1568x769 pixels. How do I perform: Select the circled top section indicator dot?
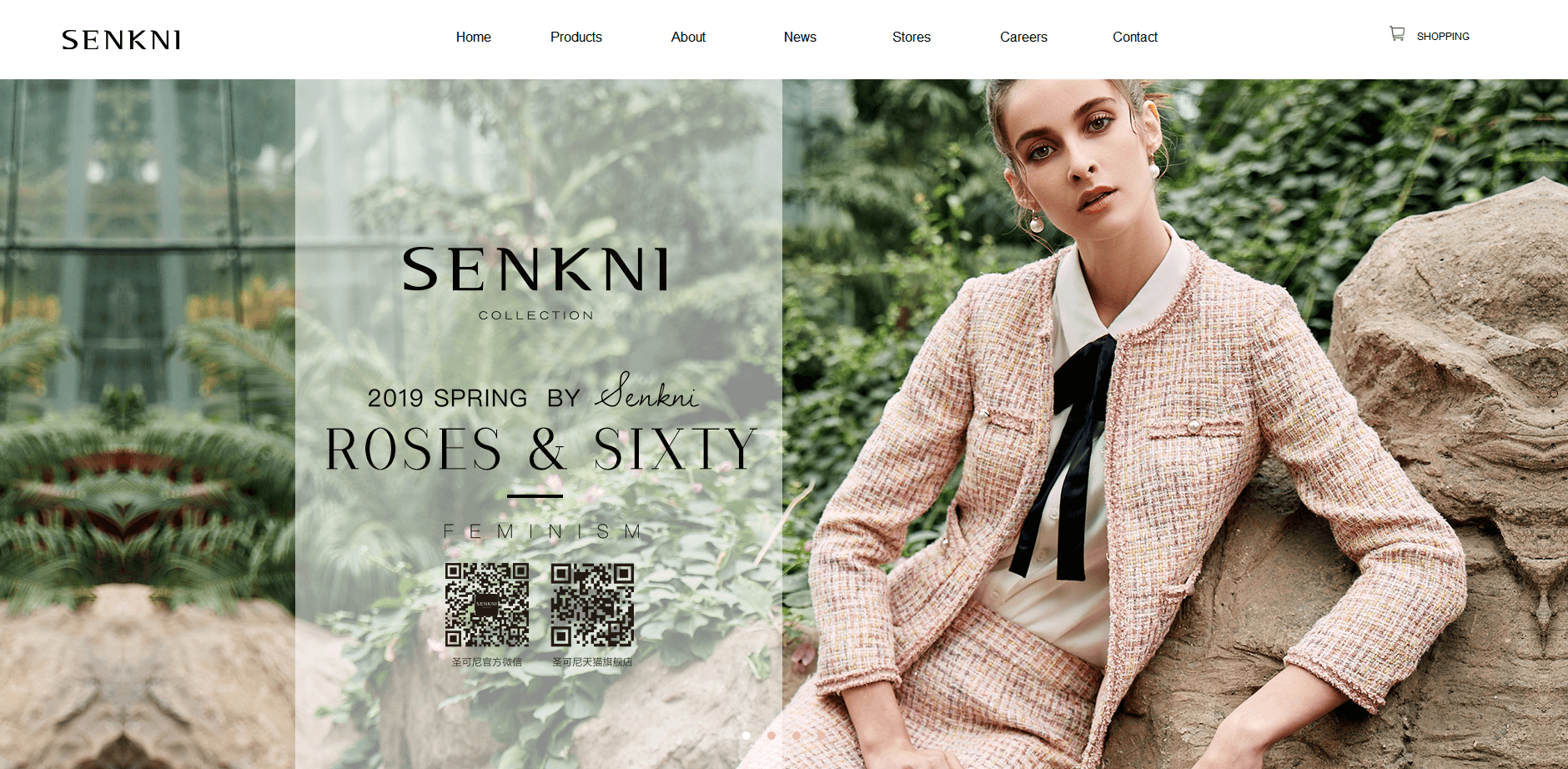[x=1553, y=394]
